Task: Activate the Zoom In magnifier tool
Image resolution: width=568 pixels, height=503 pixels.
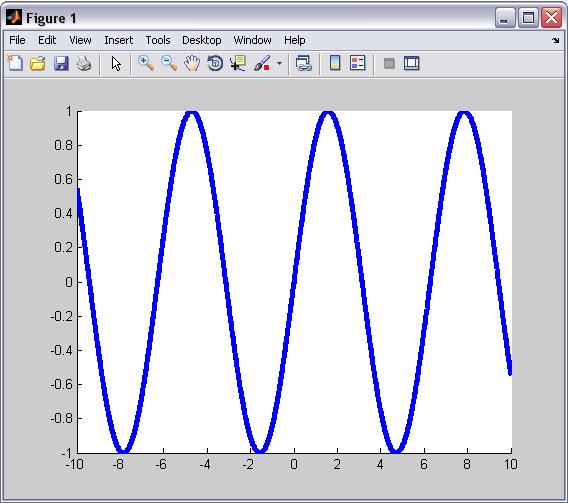Action: tap(146, 63)
